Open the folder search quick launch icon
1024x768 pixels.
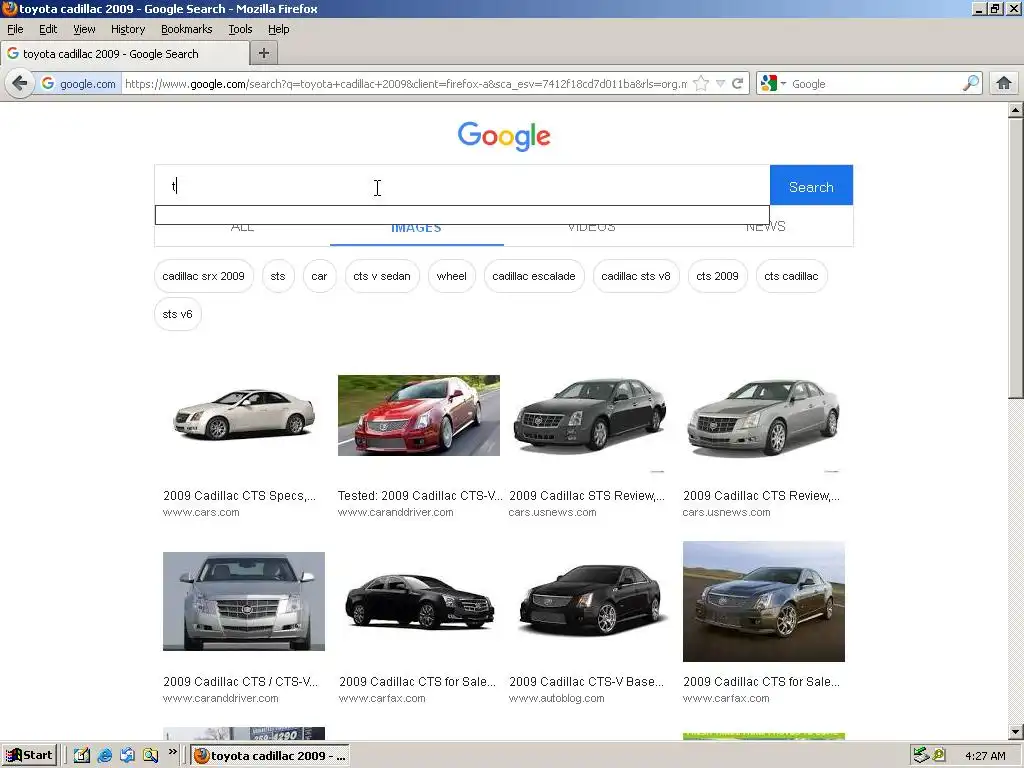click(x=150, y=756)
